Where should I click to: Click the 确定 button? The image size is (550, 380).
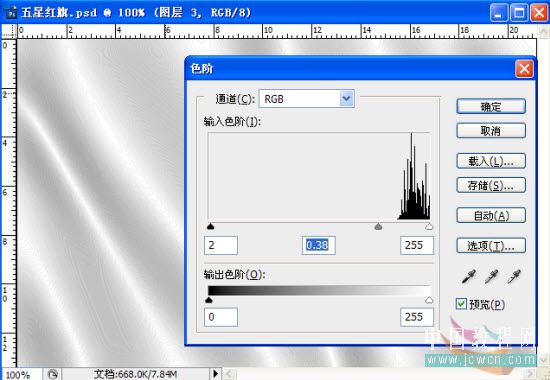coord(491,106)
